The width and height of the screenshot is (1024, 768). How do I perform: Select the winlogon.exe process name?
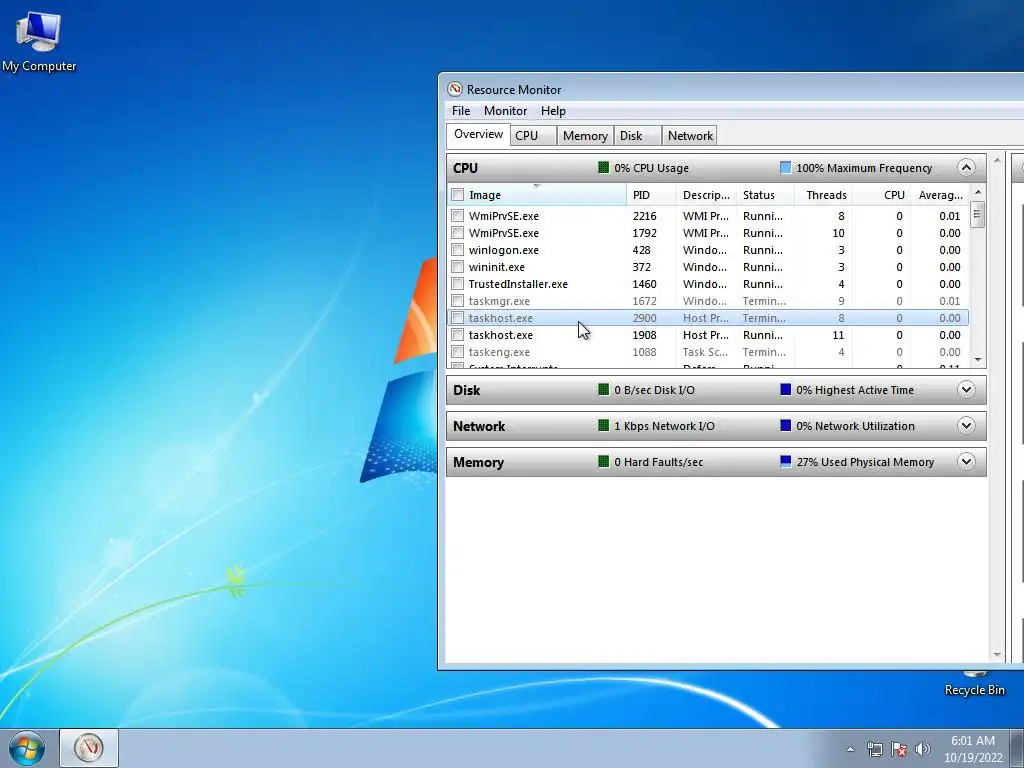pyautogui.click(x=504, y=250)
